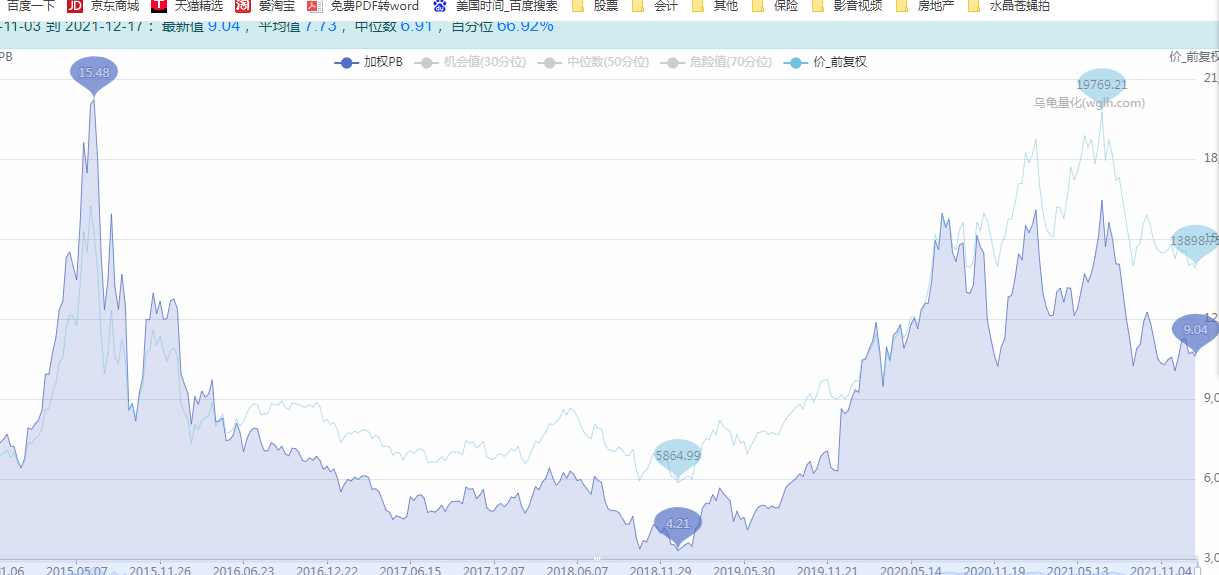Click the 2020.05.14 date axis label
This screenshot has height=575, width=1219.
pos(911,569)
